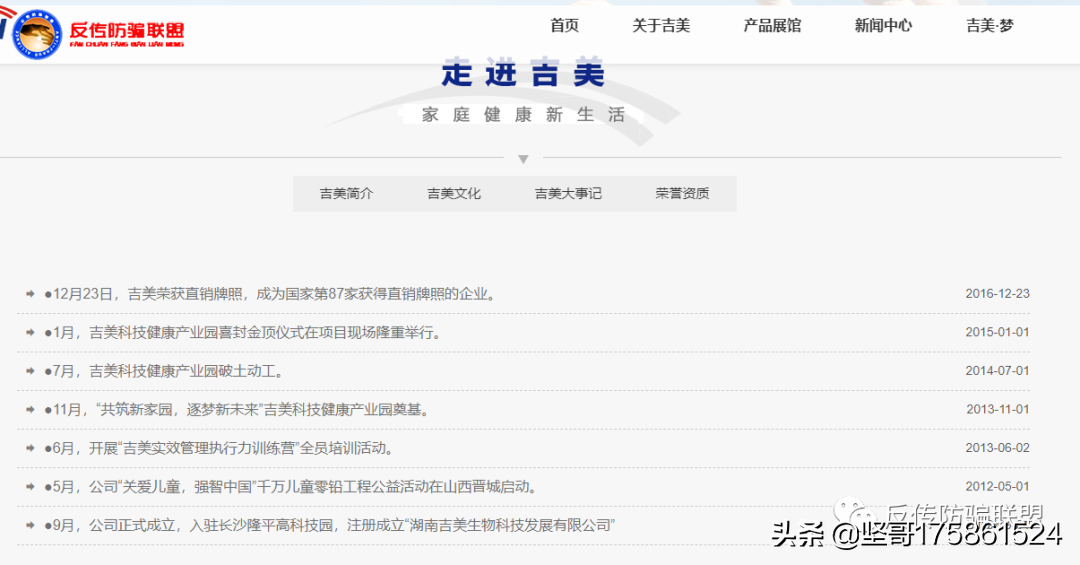Viewport: 1080px width, 565px height.
Task: Click the arrow icon beside the 11月 entry
Action: [30, 410]
